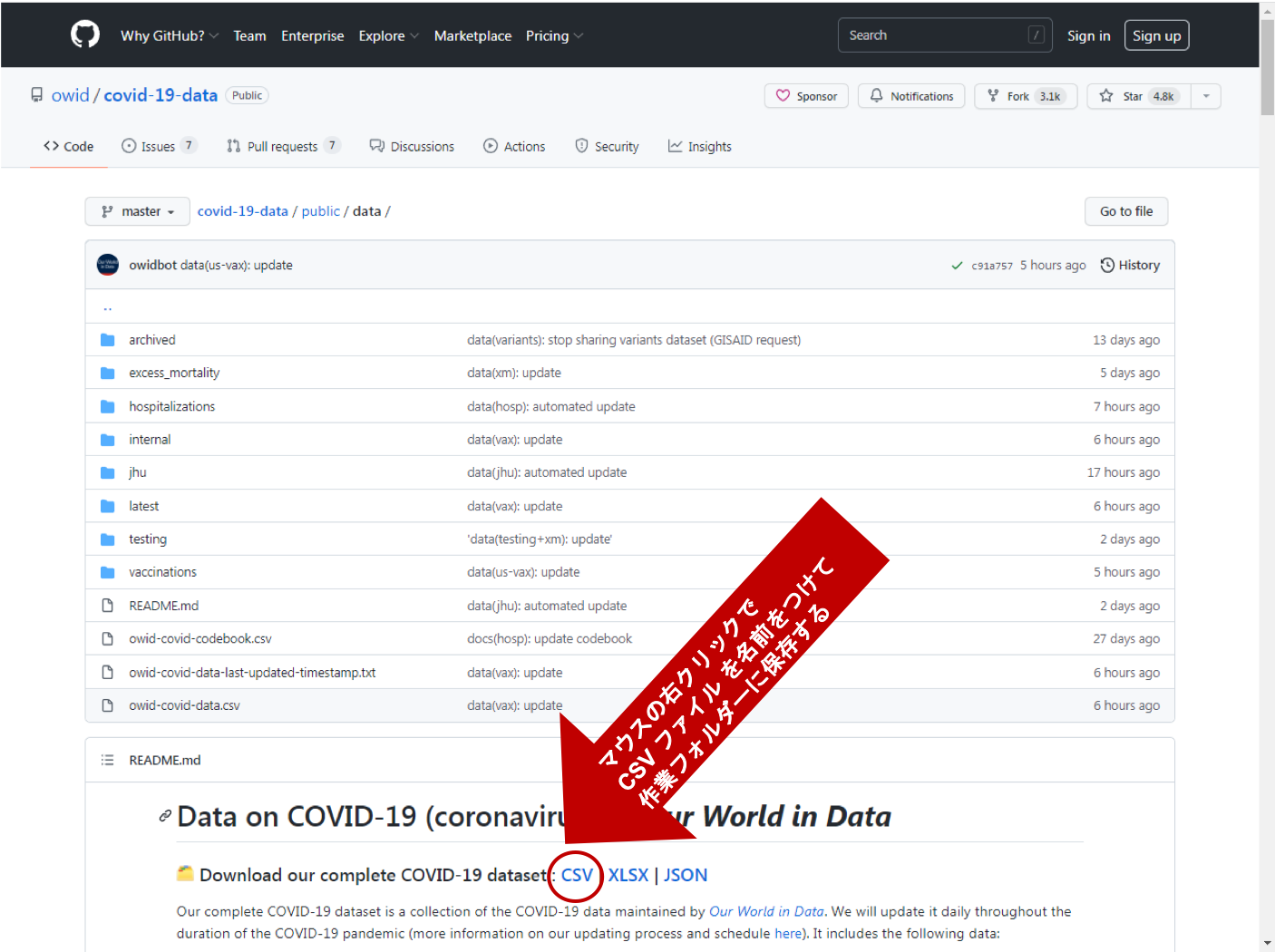Click the archived folder icon

tap(108, 340)
